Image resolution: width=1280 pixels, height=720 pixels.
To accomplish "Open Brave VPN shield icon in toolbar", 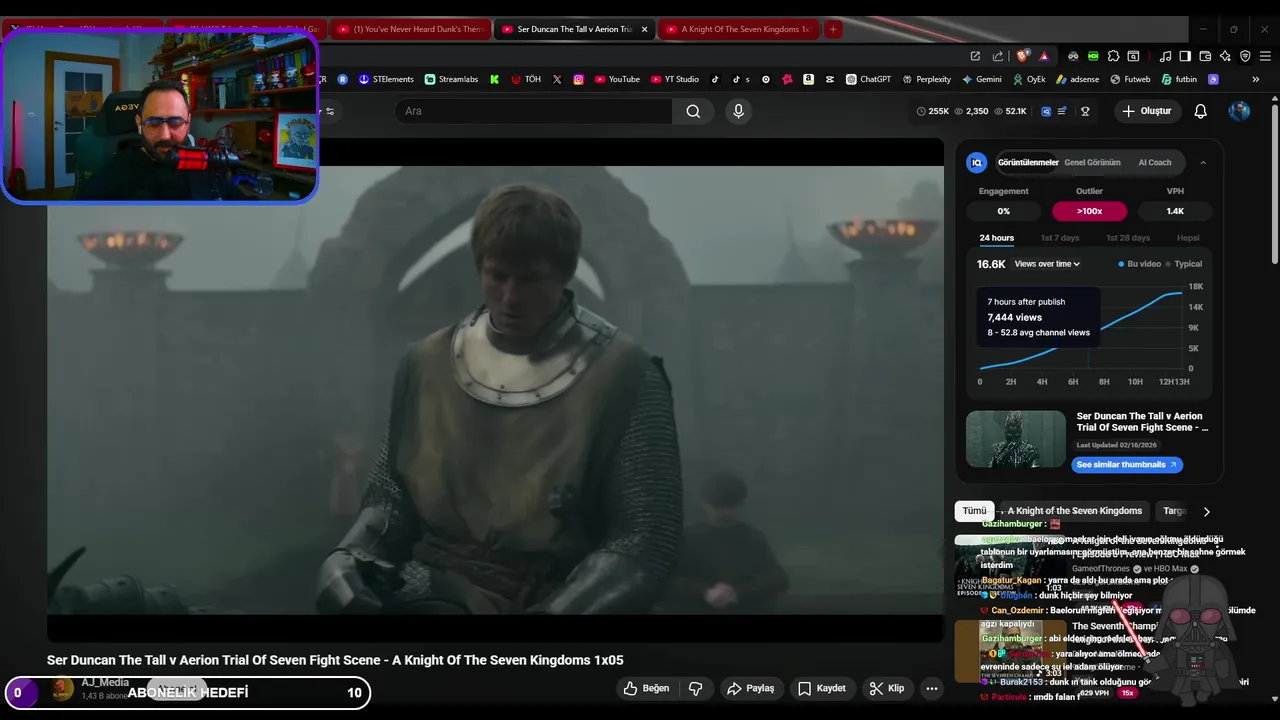I will click(x=1245, y=56).
